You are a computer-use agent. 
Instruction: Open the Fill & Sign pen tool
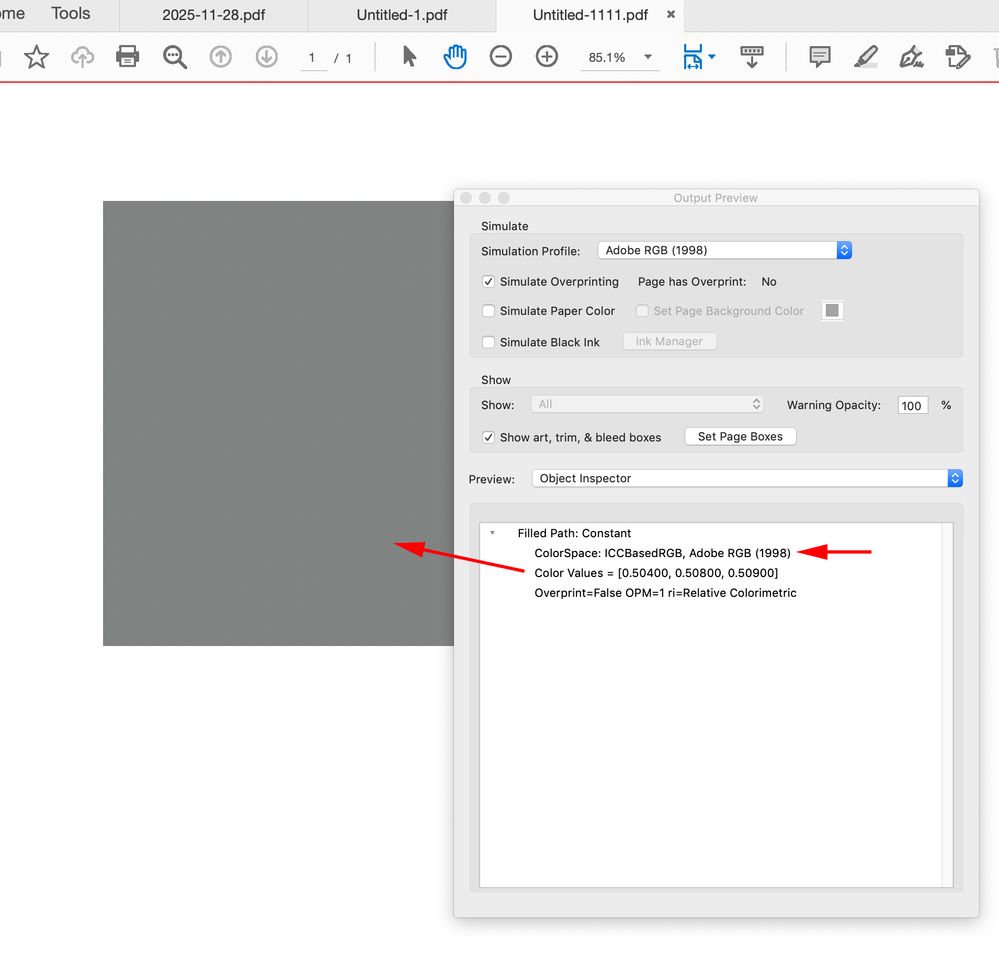pos(912,57)
